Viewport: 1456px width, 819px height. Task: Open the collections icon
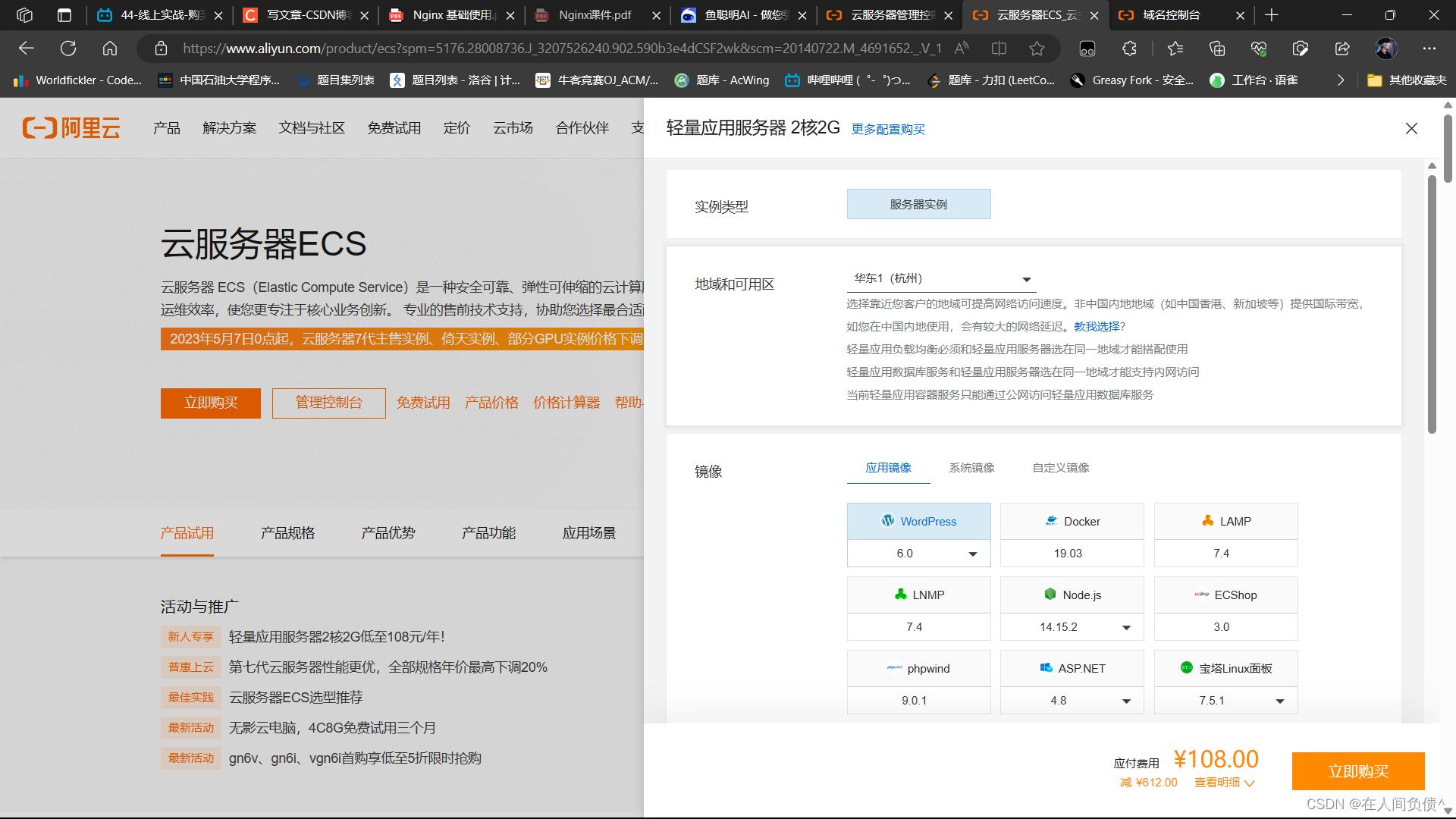(1217, 49)
